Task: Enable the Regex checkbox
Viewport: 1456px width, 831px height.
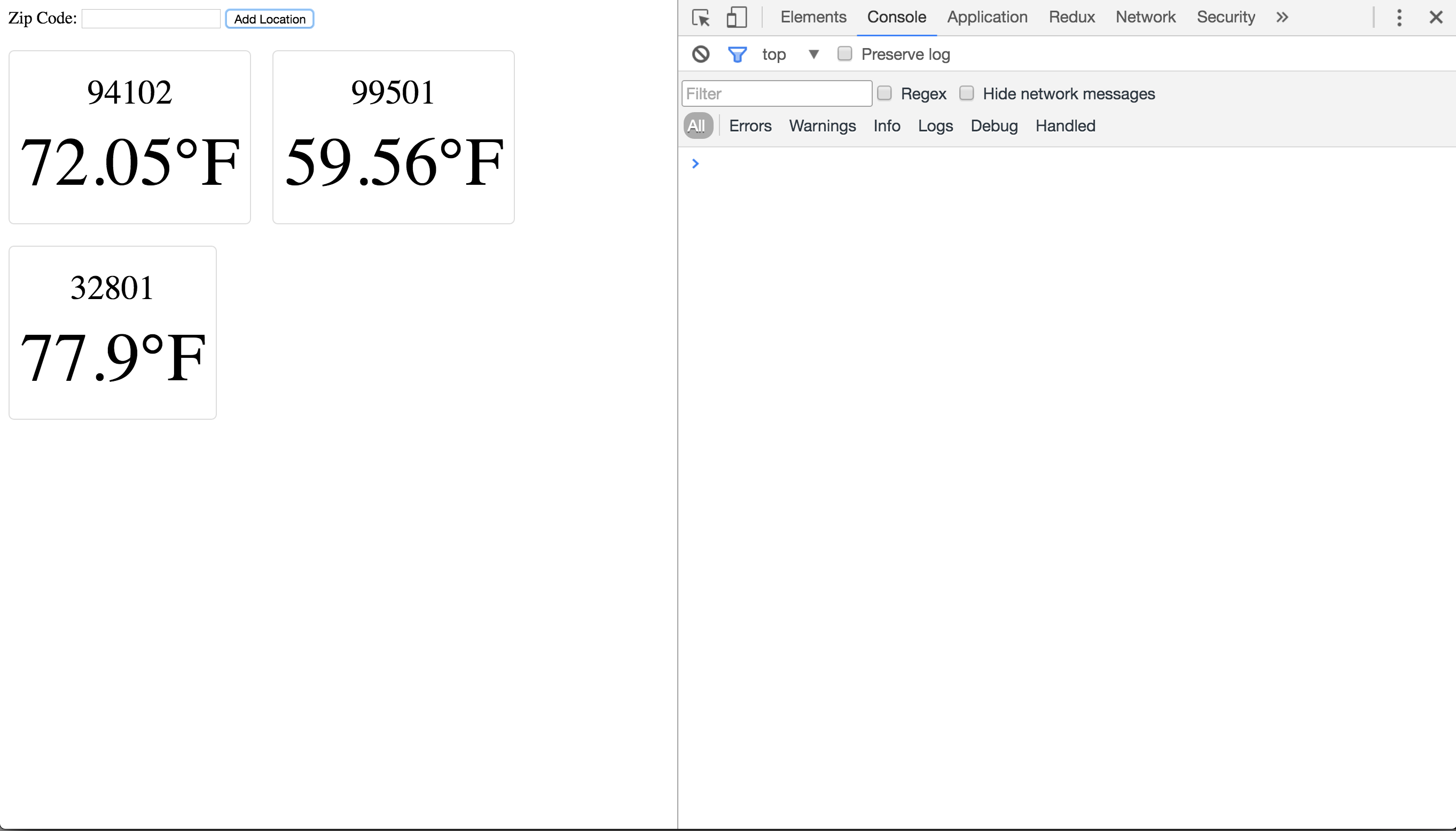Action: point(884,93)
